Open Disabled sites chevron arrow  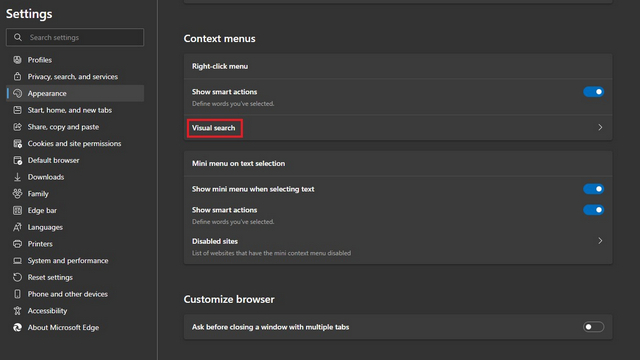(x=600, y=241)
